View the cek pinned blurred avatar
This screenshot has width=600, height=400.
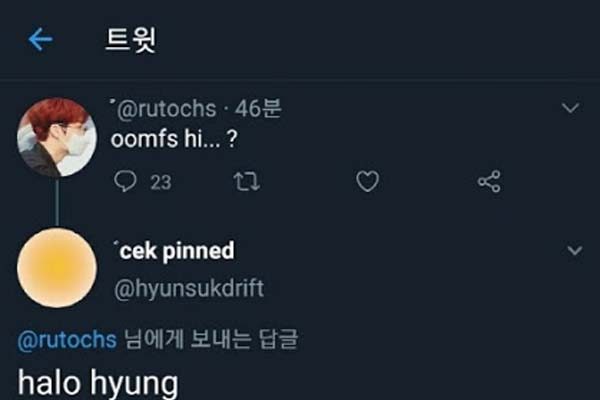[x=57, y=267]
